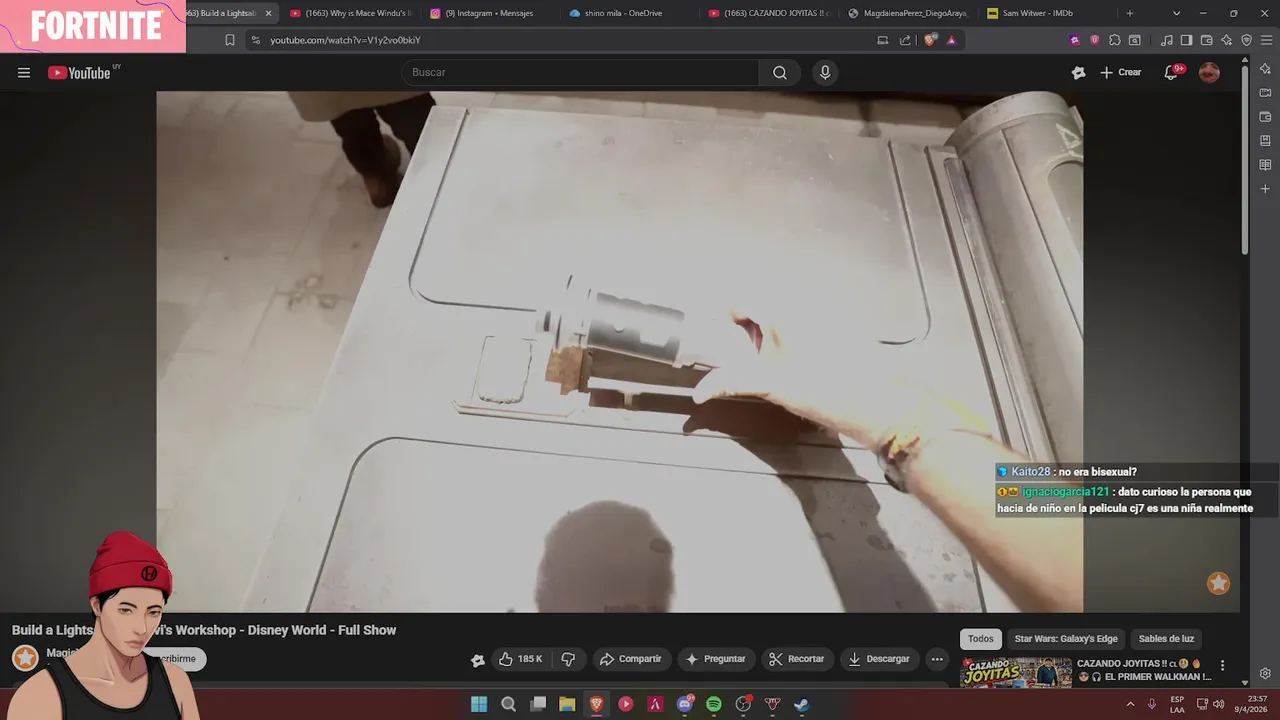Expand the system tray hidden icons chevron
Viewport: 1280px width, 720px height.
(x=1131, y=704)
